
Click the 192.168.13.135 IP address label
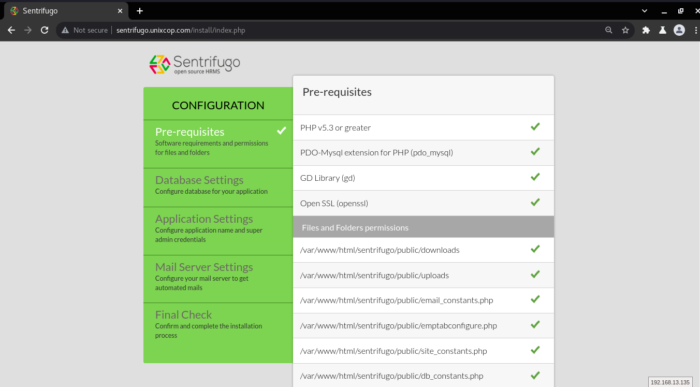670,383
